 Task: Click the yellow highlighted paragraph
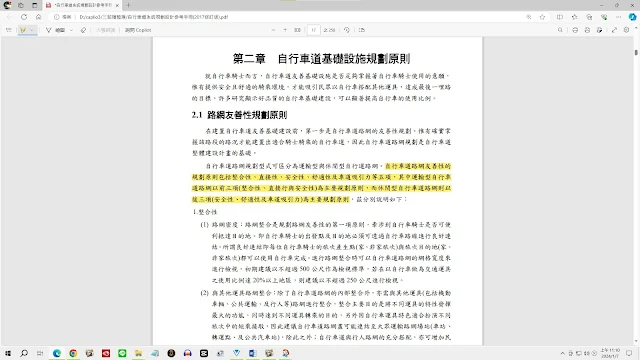[x=321, y=182]
